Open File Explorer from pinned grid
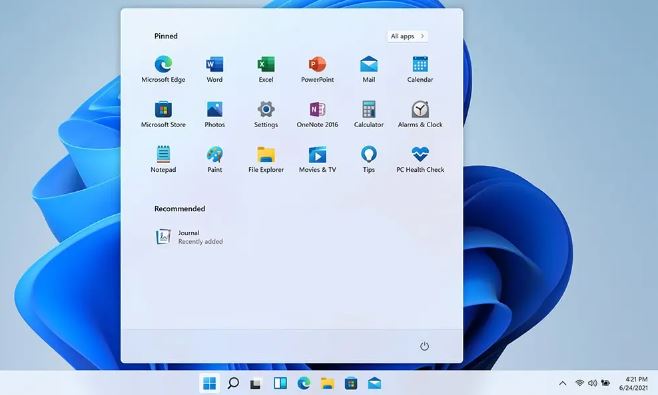658x395 pixels. click(266, 160)
